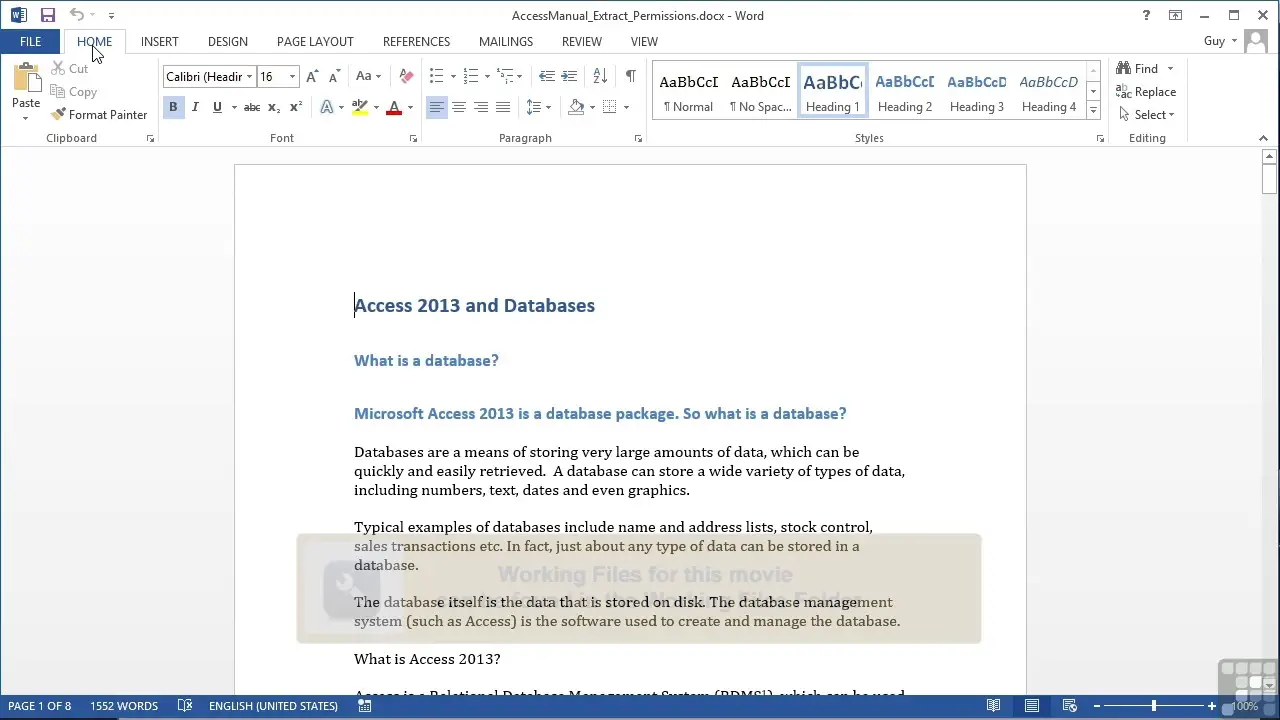The width and height of the screenshot is (1280, 720).
Task: Apply the Heading 2 style
Action: 905,92
